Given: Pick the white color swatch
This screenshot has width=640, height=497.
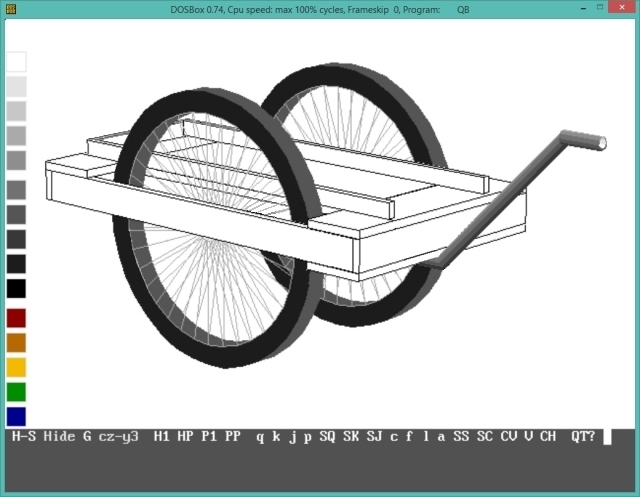Looking at the screenshot, I should (16, 62).
